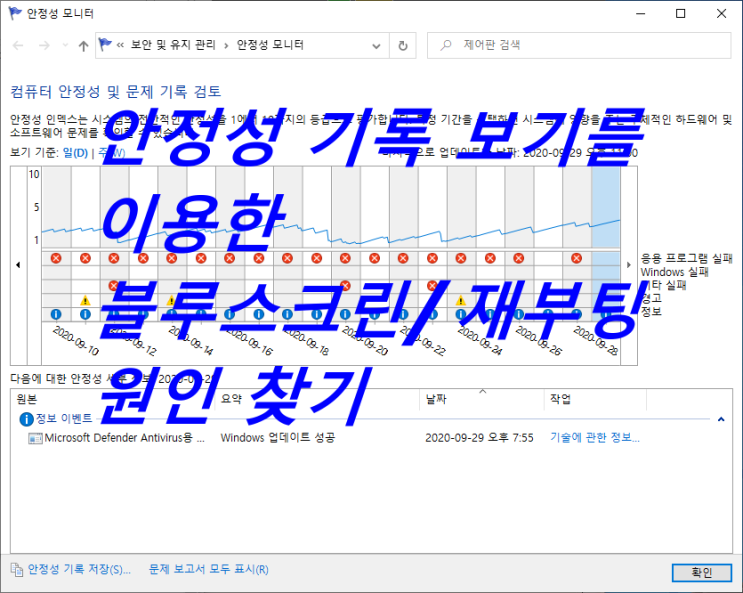Screen dimensions: 743x593
Task: Select info icon for 2020-09-11
Action: pos(85,314)
